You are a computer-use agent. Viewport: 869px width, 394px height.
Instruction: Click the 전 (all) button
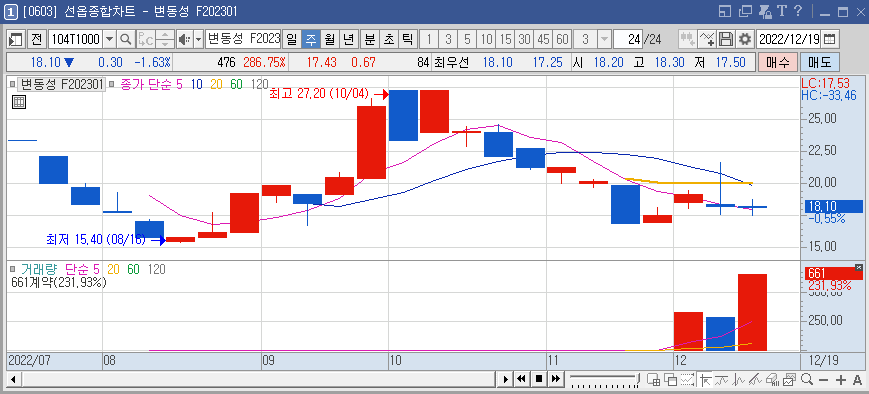[37, 39]
